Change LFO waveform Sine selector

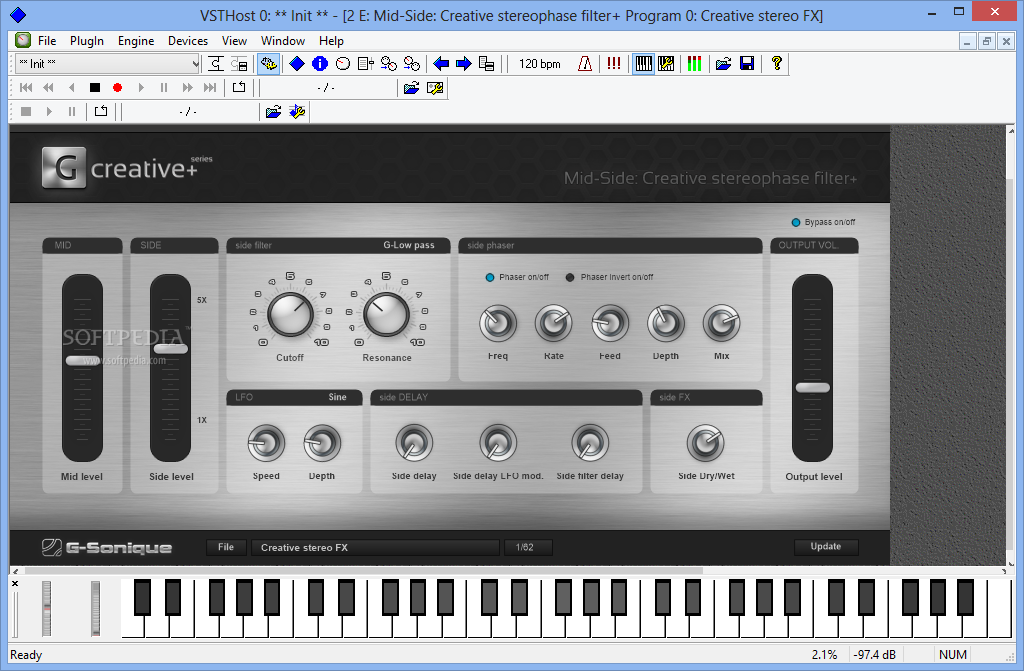tap(337, 397)
